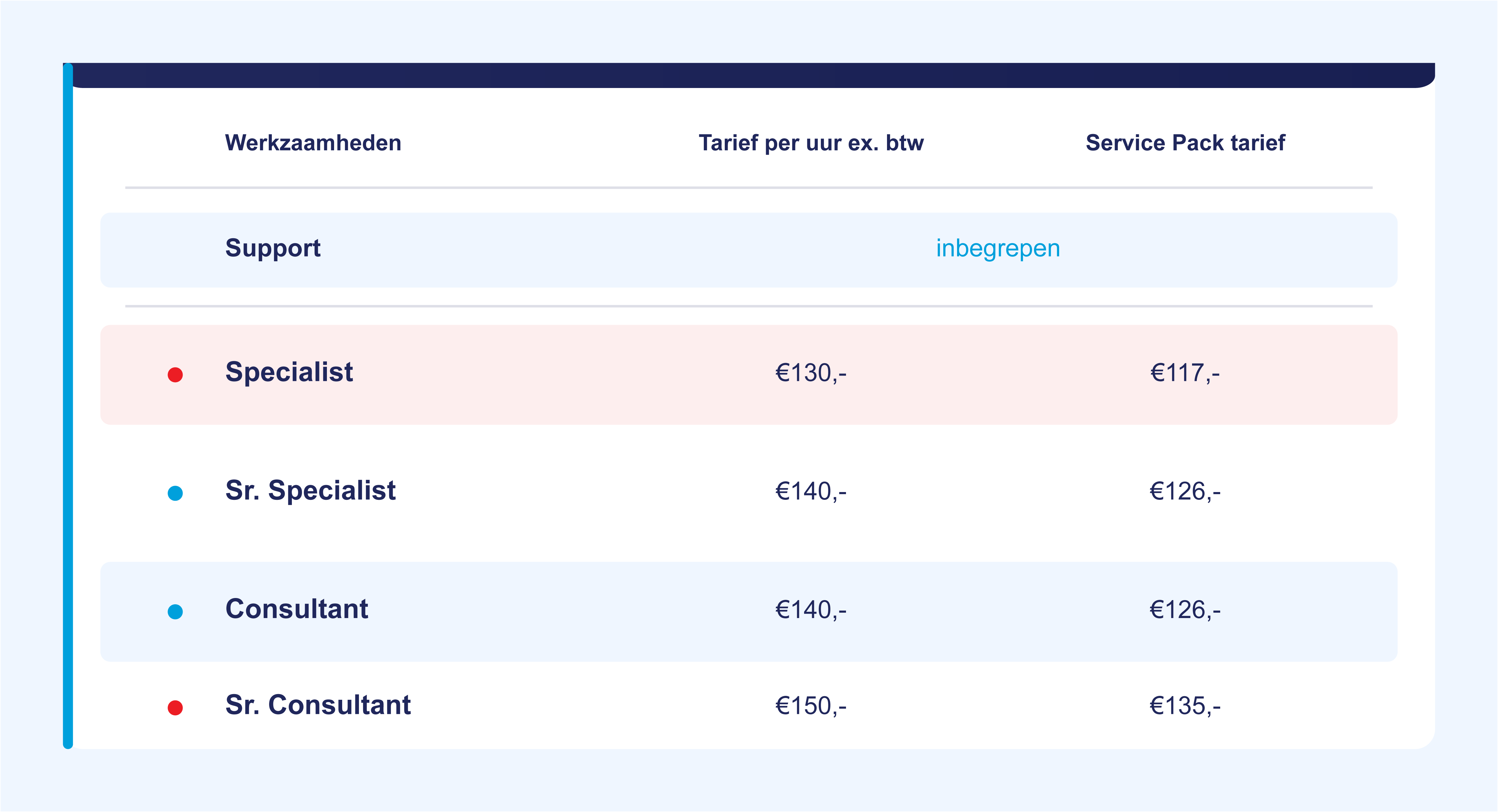
Task: Click the Support row label
Action: [x=273, y=249]
